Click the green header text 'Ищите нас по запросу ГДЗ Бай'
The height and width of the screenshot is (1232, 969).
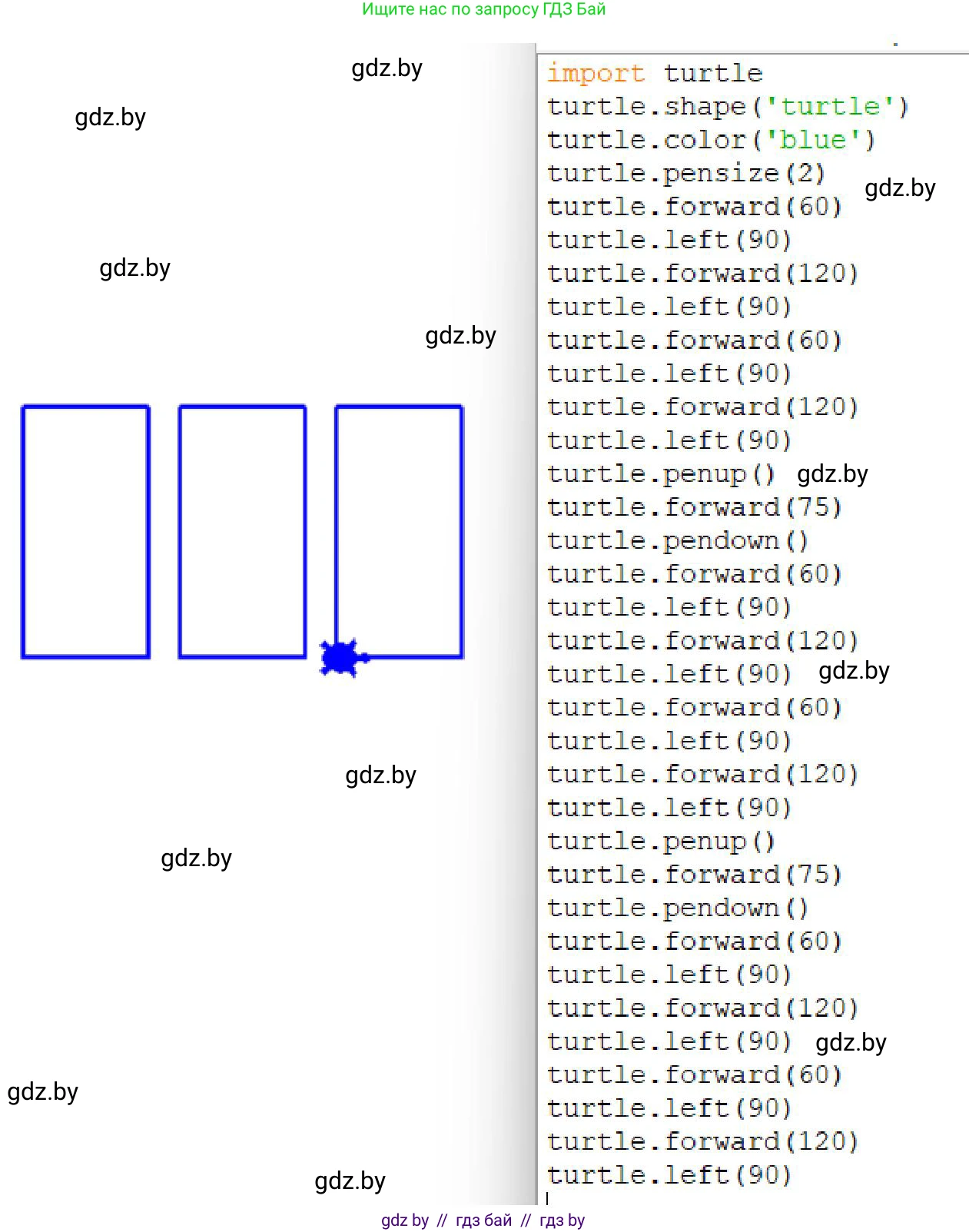483,10
